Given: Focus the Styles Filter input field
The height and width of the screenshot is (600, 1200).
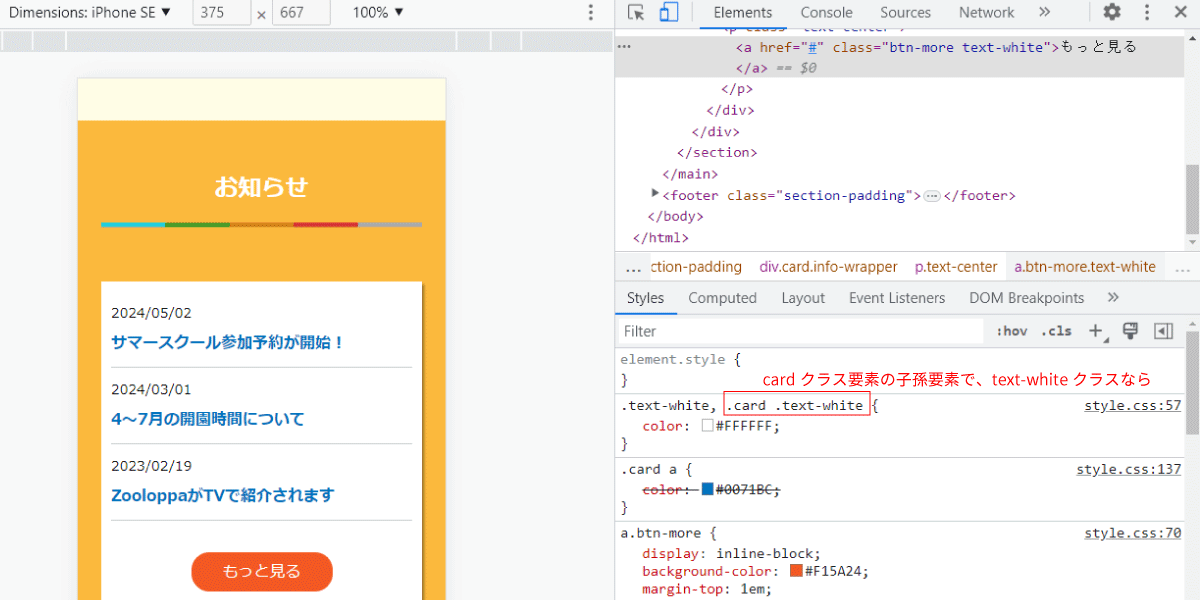Looking at the screenshot, I should click(800, 331).
